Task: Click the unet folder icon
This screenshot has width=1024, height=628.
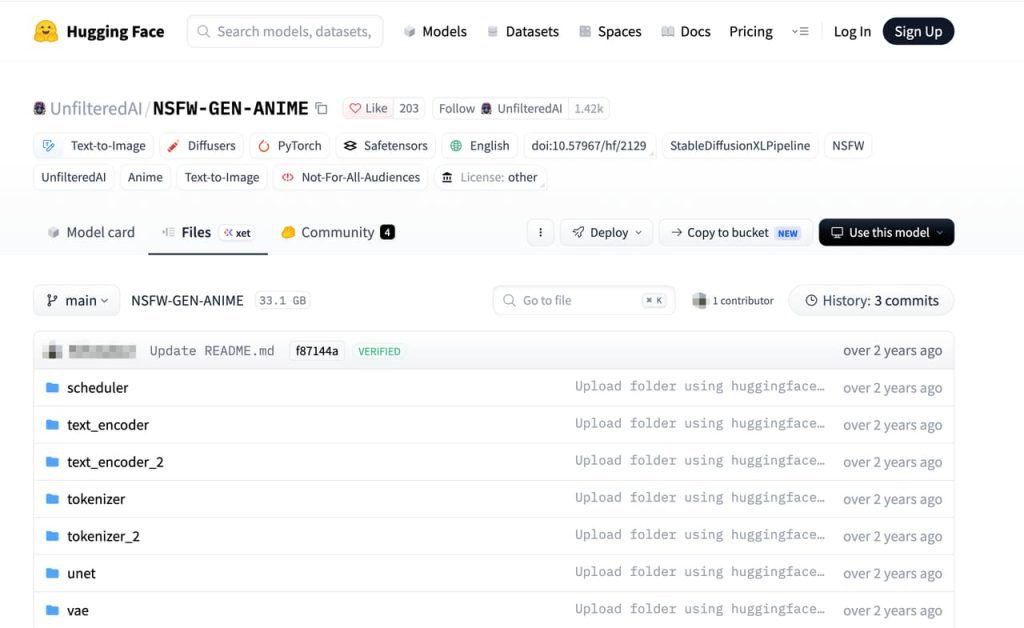Action: tap(52, 573)
